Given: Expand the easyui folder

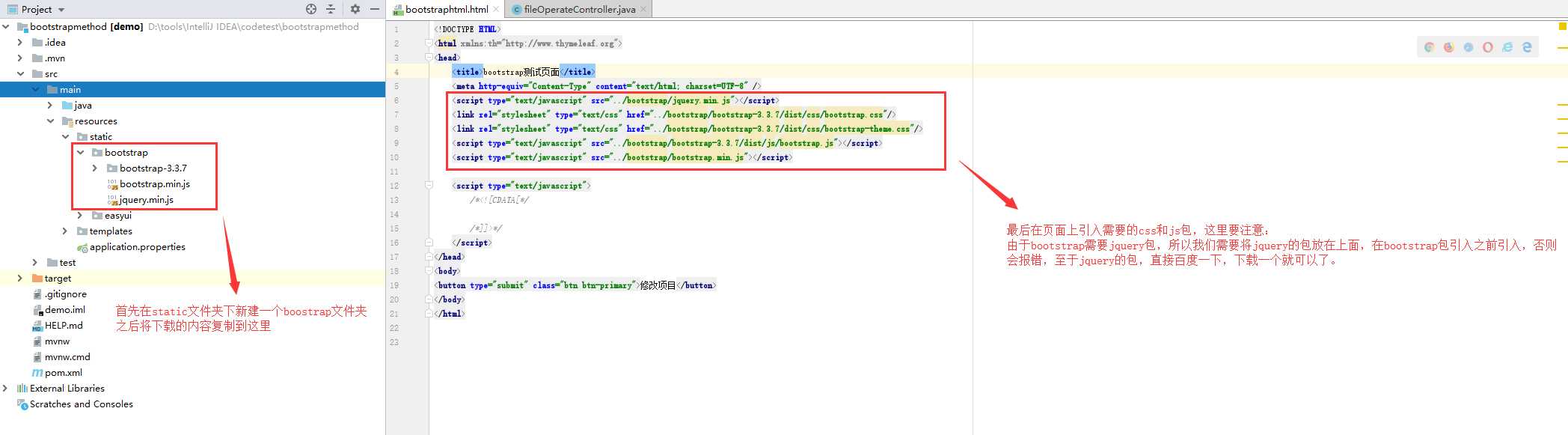Looking at the screenshot, I should tap(80, 215).
